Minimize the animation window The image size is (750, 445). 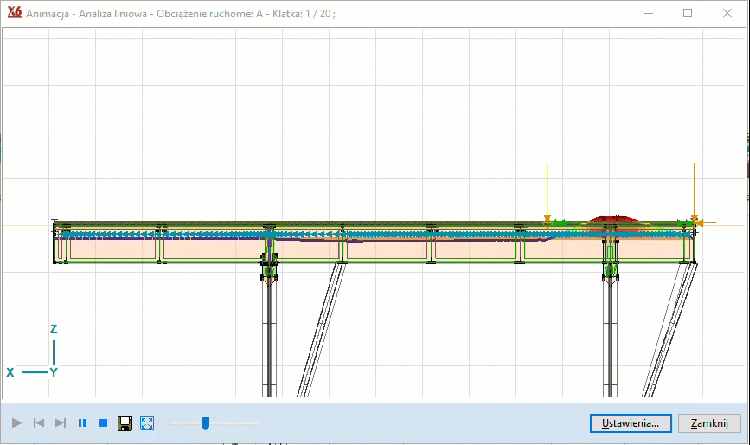pos(650,13)
